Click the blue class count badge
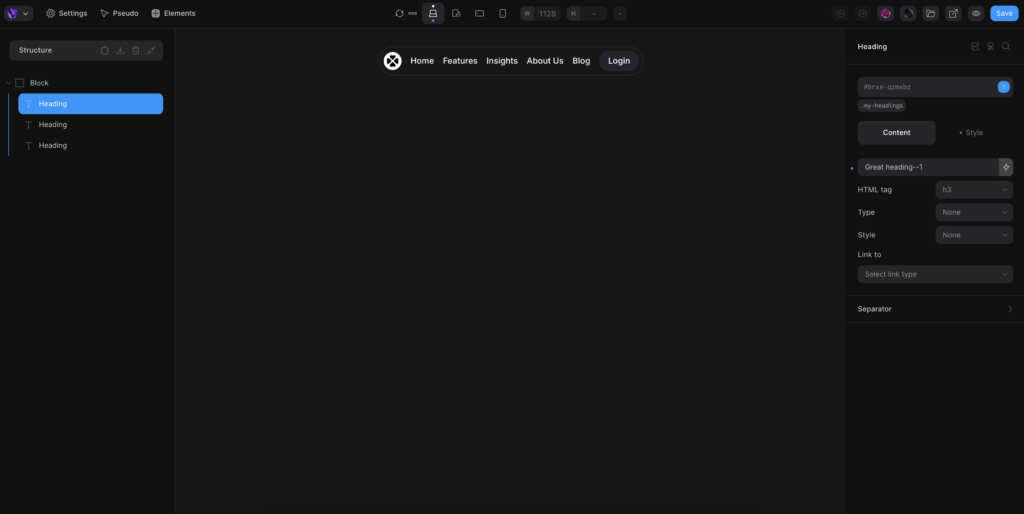1024x514 pixels. pyautogui.click(x=1004, y=87)
